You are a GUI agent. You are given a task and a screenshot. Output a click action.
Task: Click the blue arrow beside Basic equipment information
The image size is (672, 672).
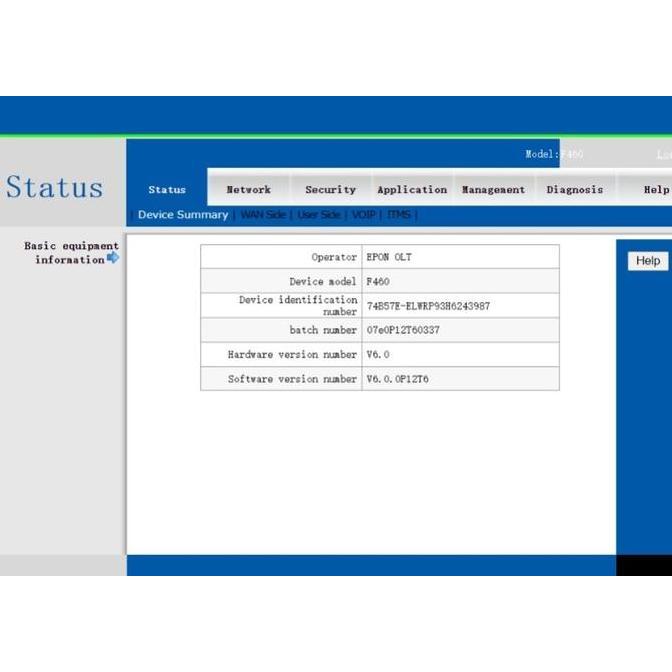112,258
